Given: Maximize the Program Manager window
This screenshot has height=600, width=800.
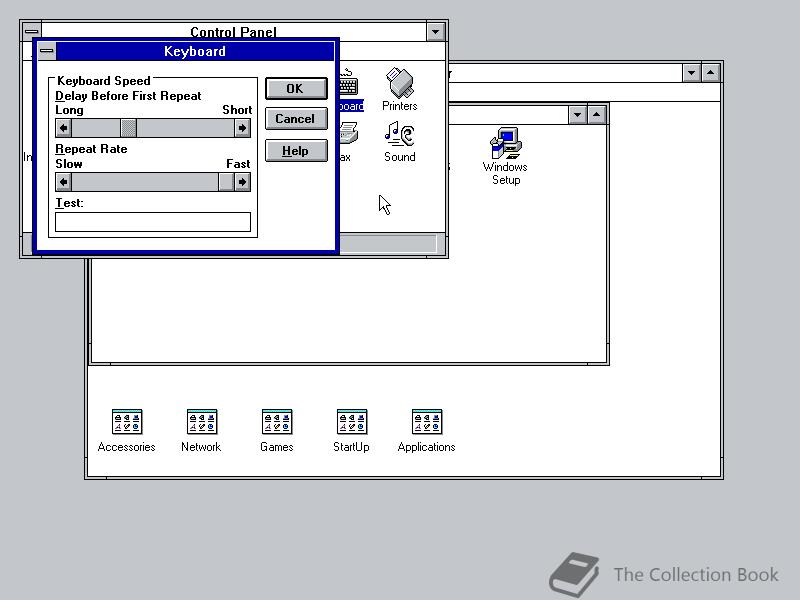Looking at the screenshot, I should (711, 73).
